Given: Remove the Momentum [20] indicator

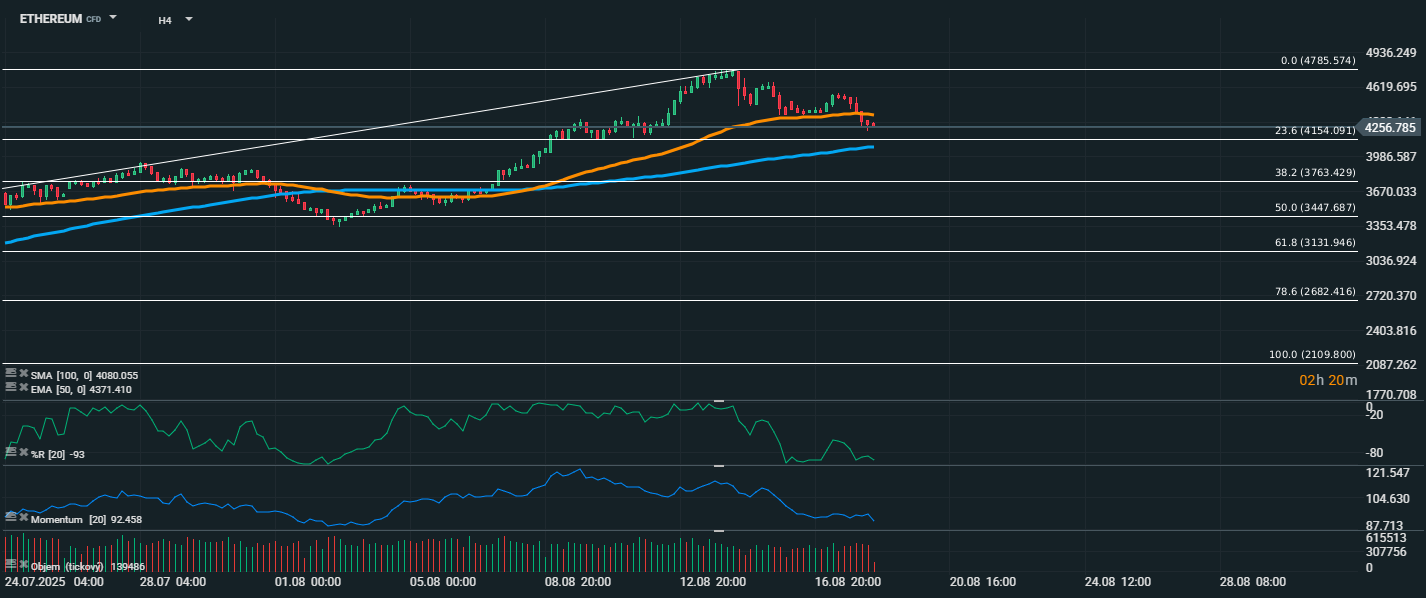Looking at the screenshot, I should click(23, 517).
